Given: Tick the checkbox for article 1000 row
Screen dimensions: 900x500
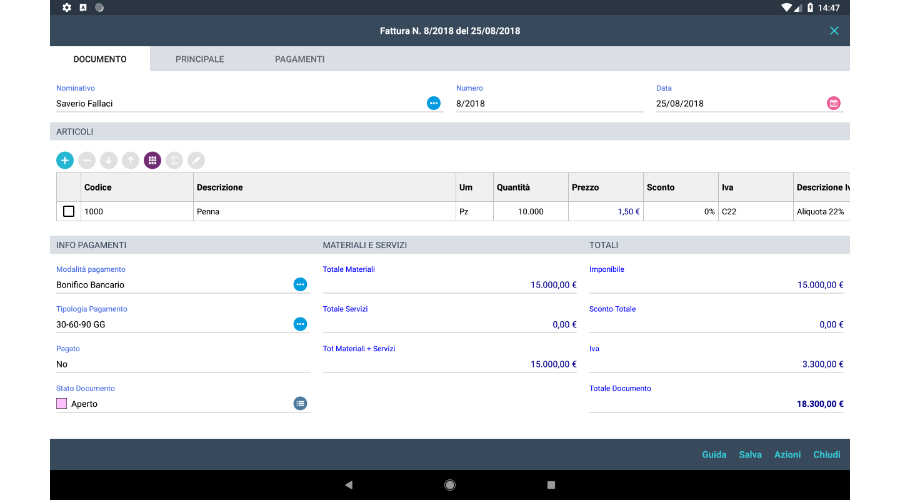Looking at the screenshot, I should click(x=69, y=212).
